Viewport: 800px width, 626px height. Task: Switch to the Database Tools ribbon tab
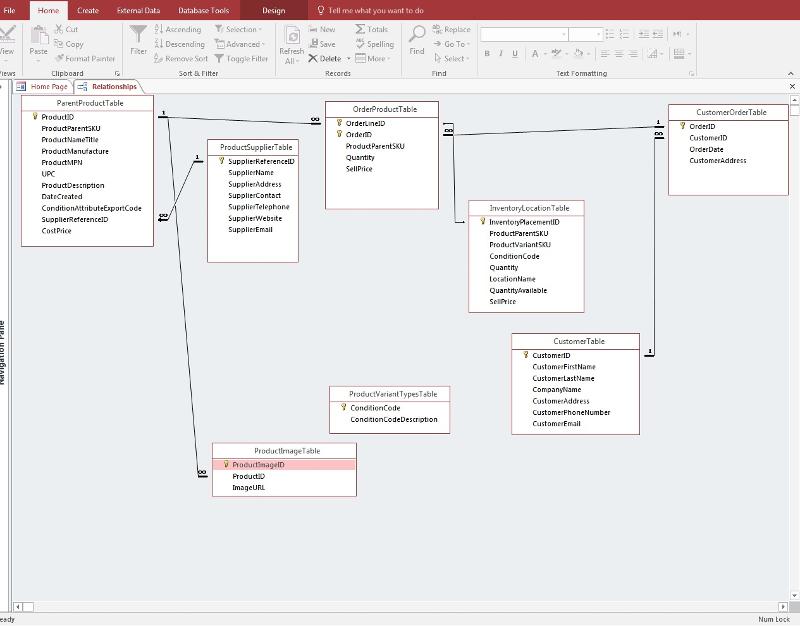click(x=203, y=10)
